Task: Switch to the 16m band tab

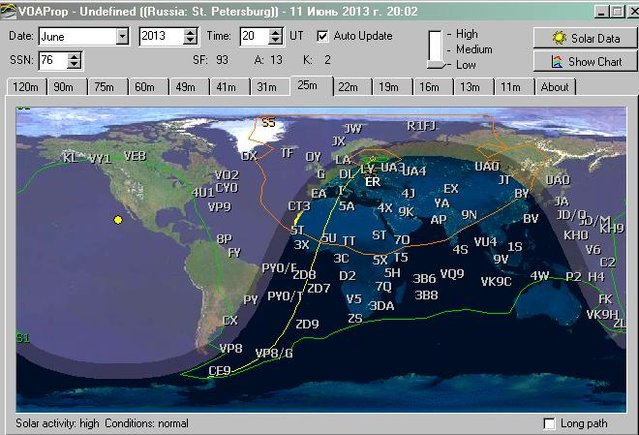Action: pos(430,87)
